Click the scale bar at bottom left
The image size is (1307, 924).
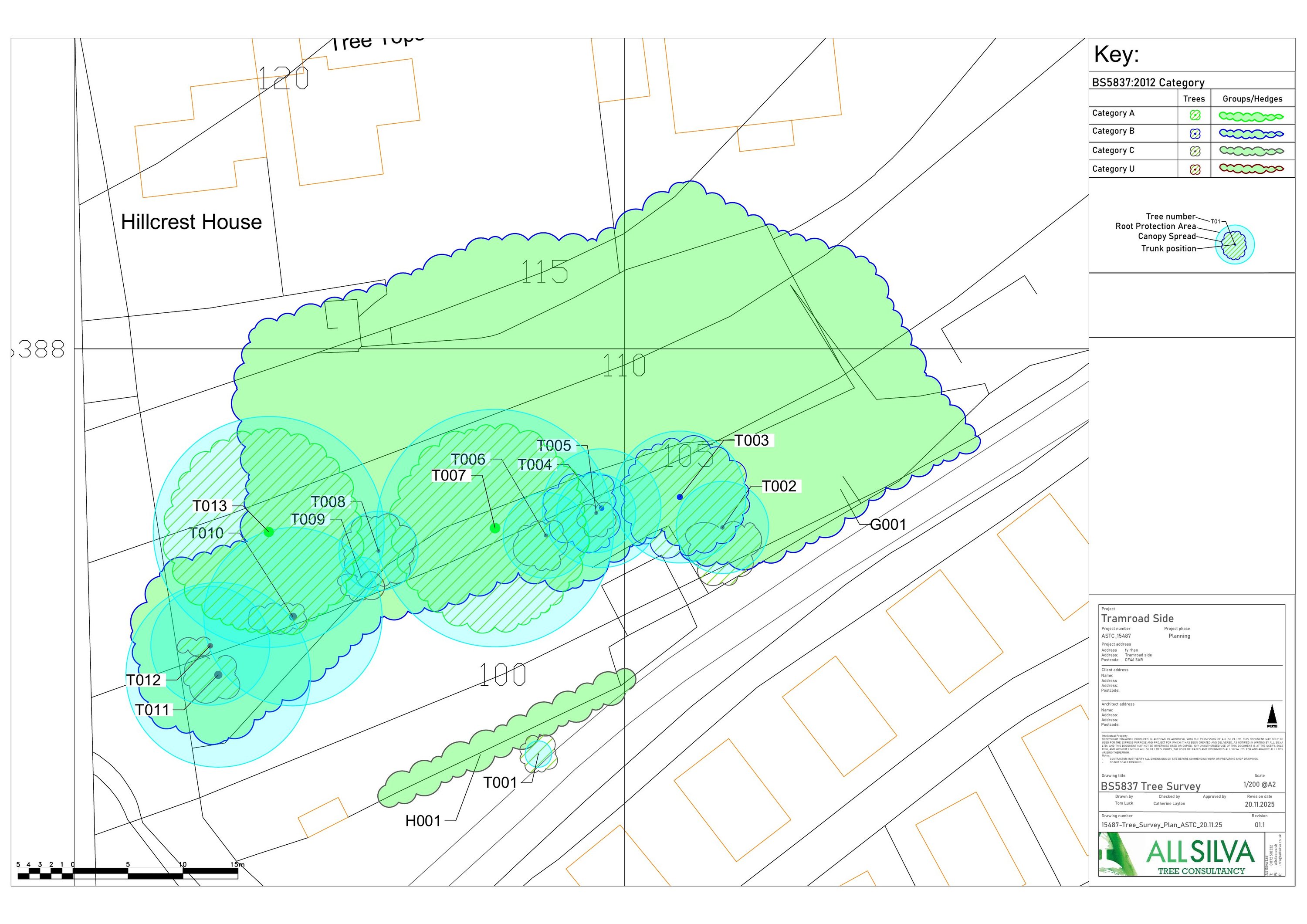point(128,873)
